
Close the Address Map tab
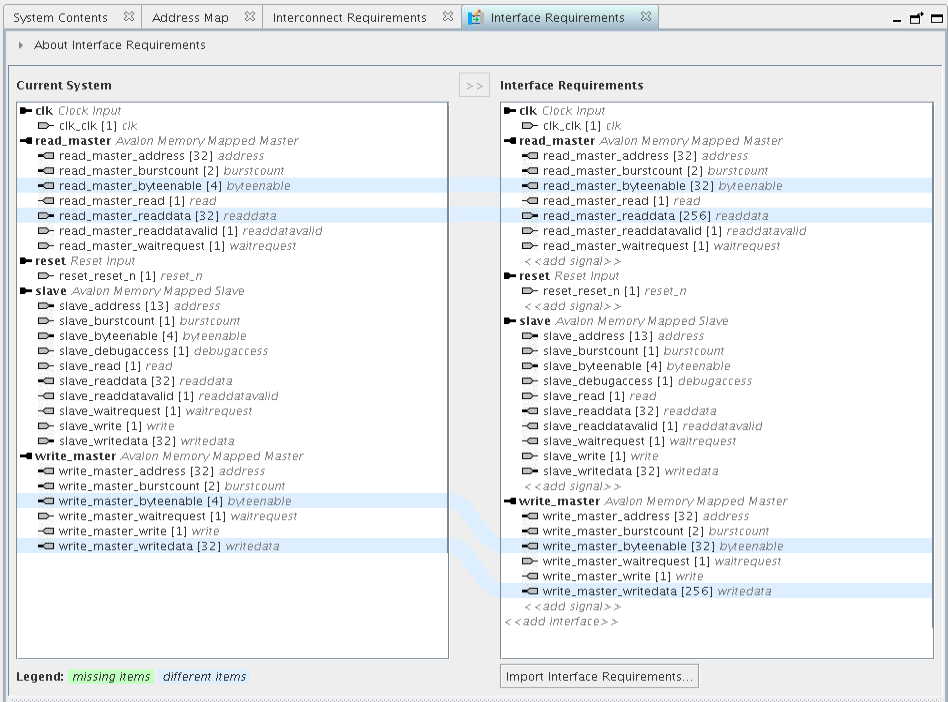coord(249,17)
